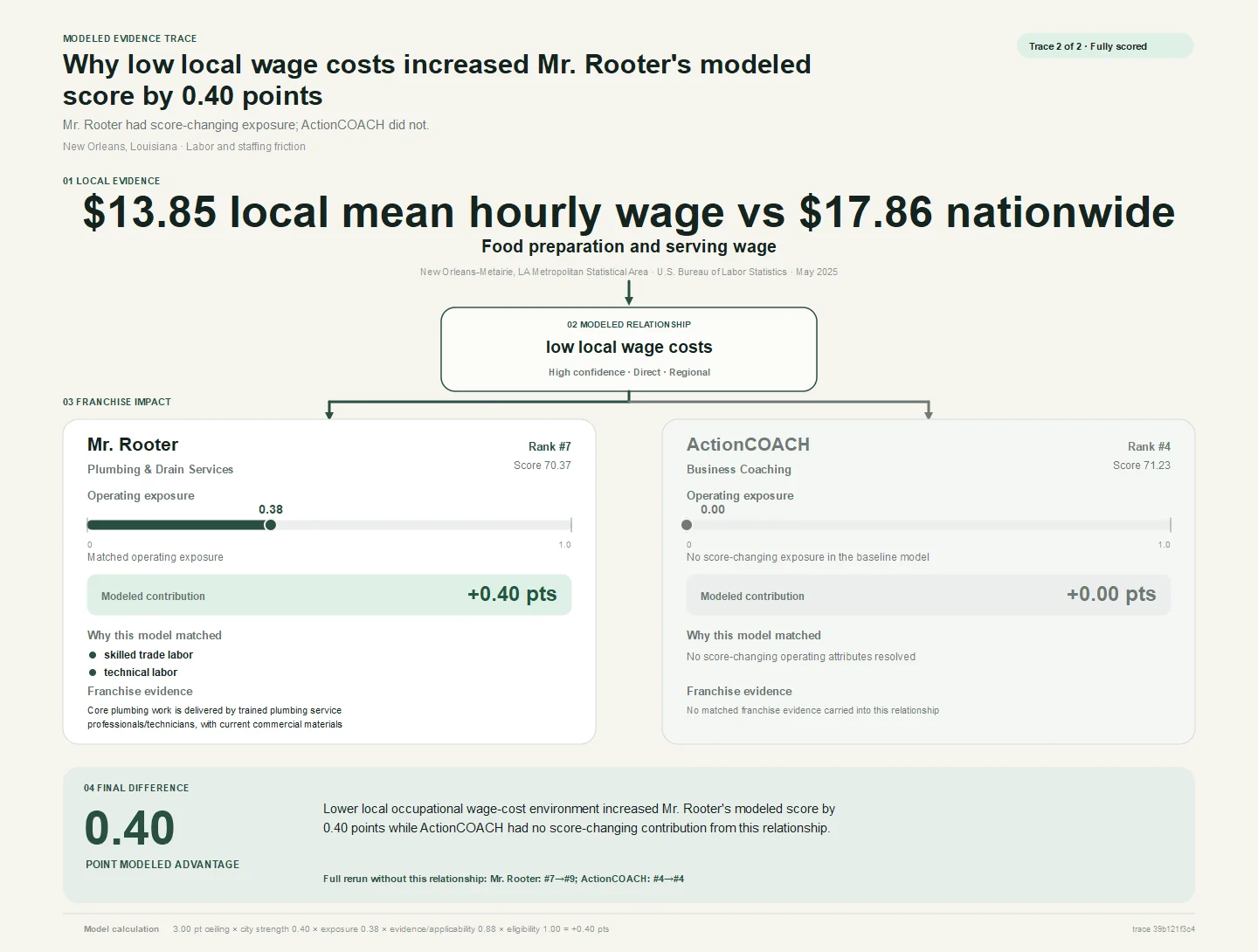Click the "Business Coaching" subtitle
1258x952 pixels.
click(x=739, y=469)
